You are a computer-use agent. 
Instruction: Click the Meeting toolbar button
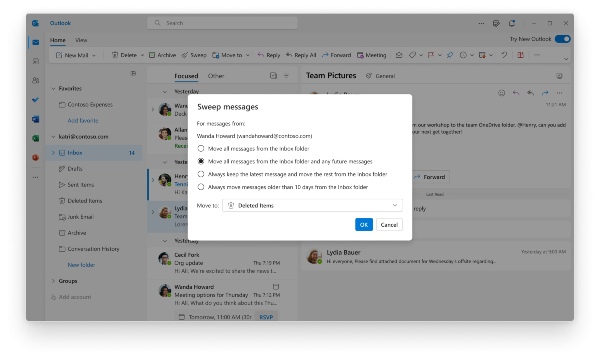pos(372,55)
